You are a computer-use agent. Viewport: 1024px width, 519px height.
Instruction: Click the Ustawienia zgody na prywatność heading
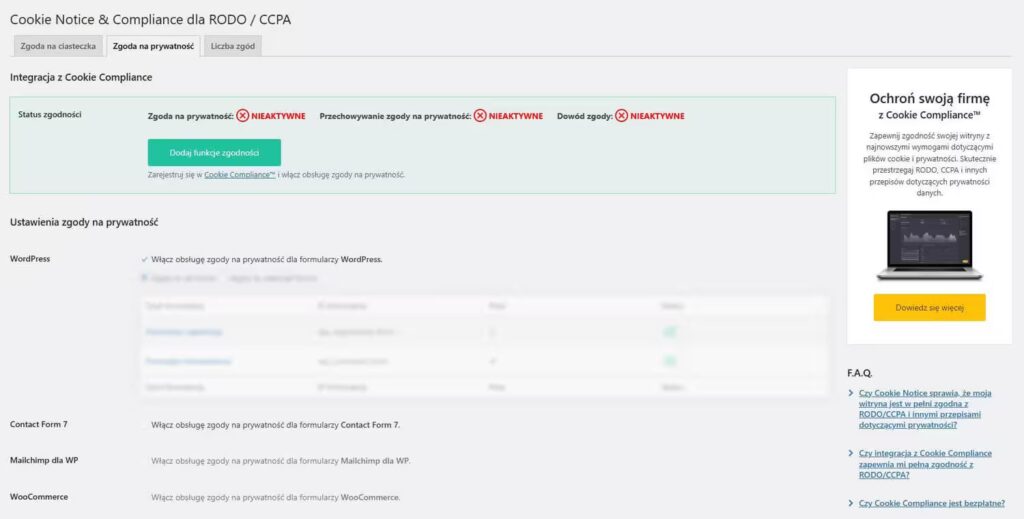point(84,222)
